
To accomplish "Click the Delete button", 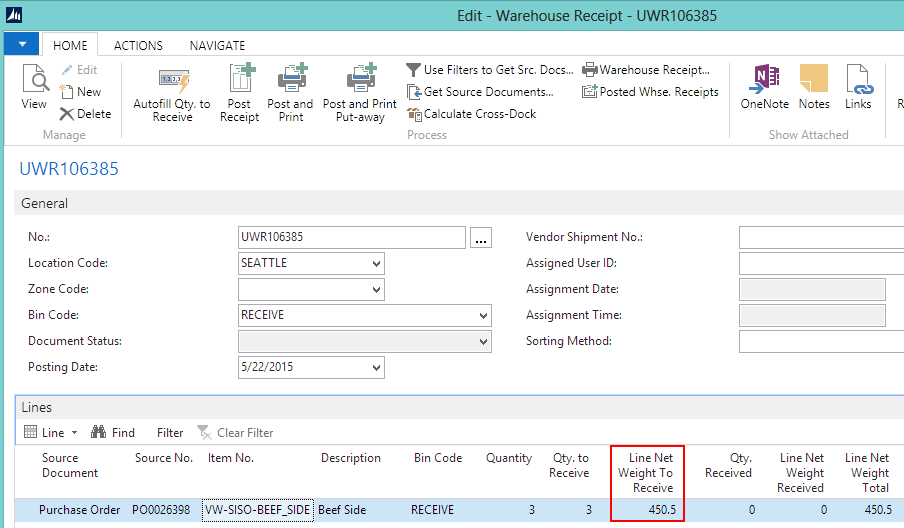I will (86, 114).
